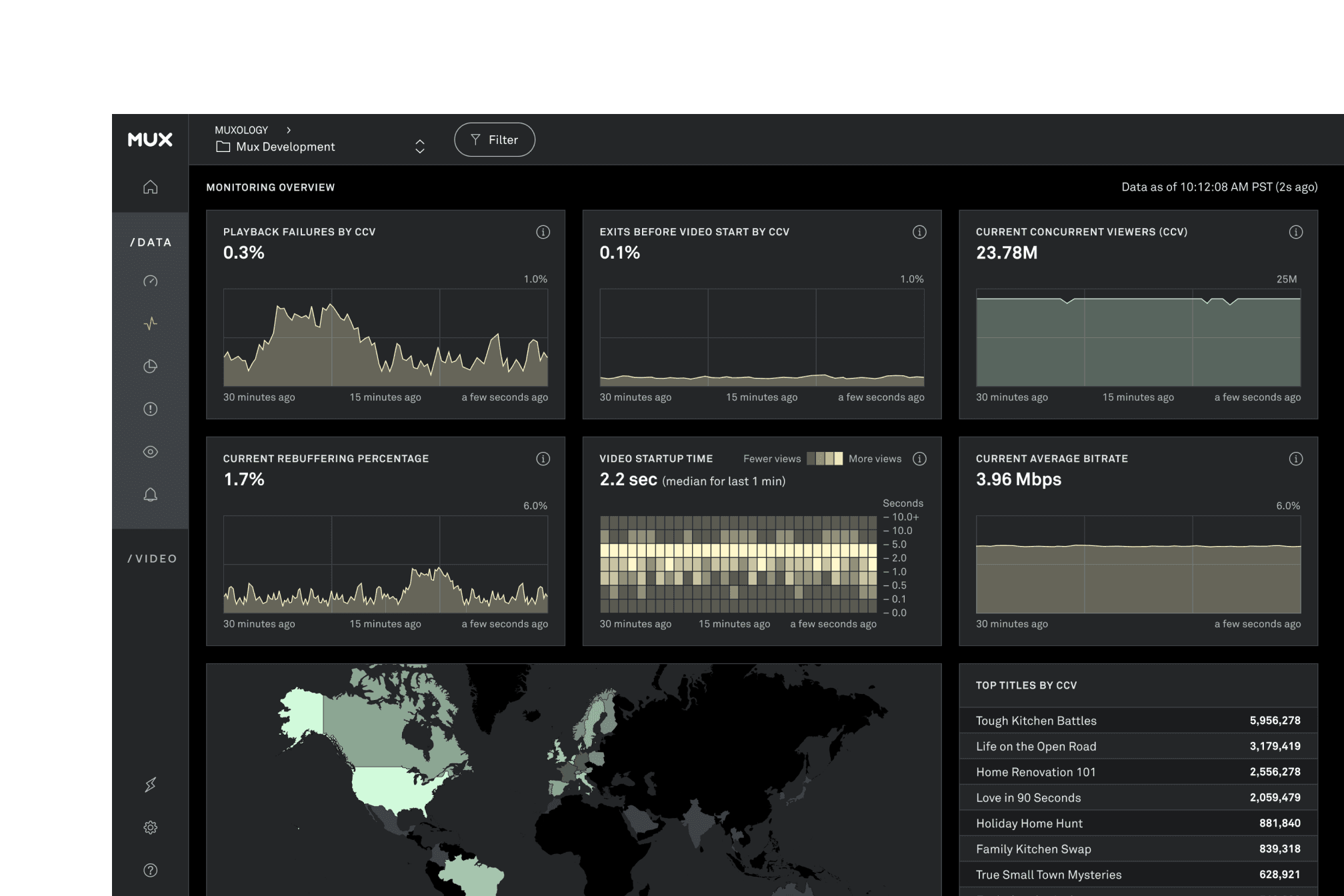Select the speedometer Metrics icon
The width and height of the screenshot is (1344, 896).
coord(150,281)
